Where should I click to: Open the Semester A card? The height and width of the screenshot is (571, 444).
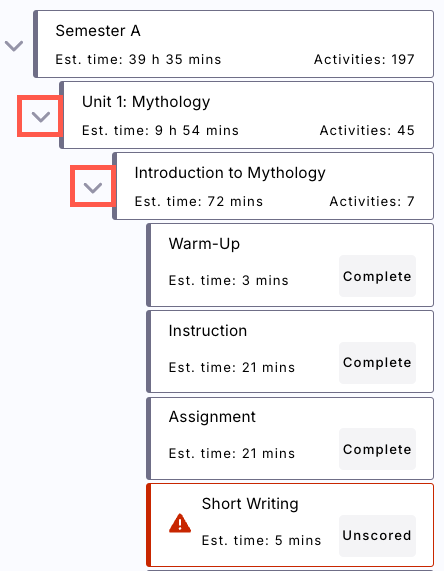pyautogui.click(x=233, y=44)
